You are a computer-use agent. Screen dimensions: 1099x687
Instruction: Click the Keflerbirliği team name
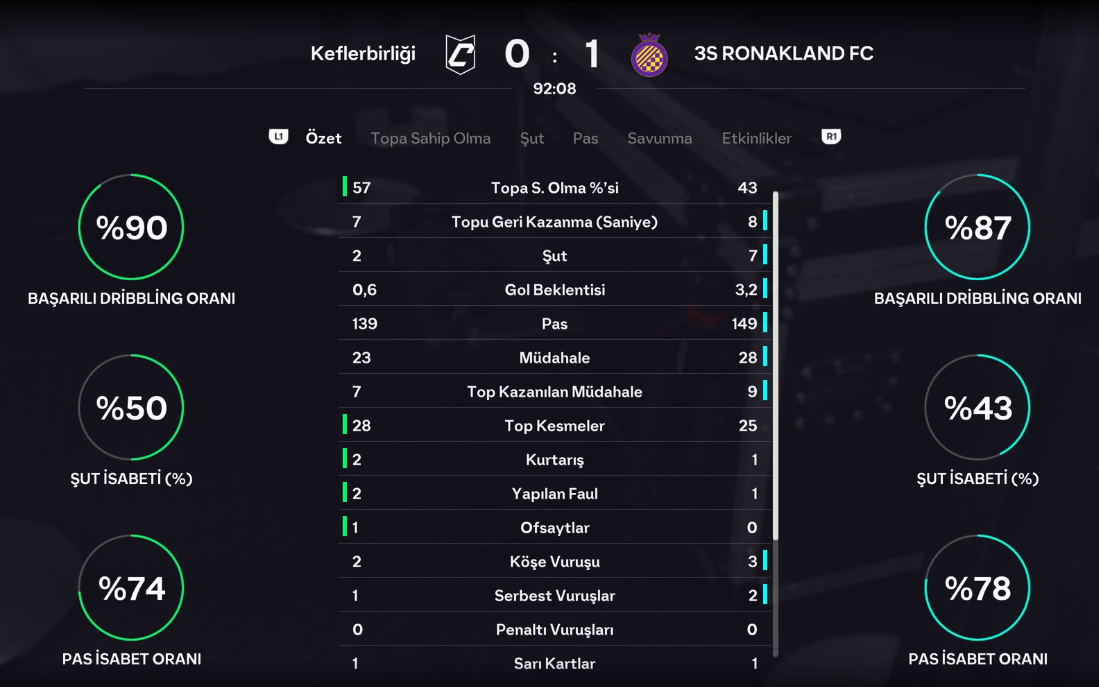(x=362, y=54)
